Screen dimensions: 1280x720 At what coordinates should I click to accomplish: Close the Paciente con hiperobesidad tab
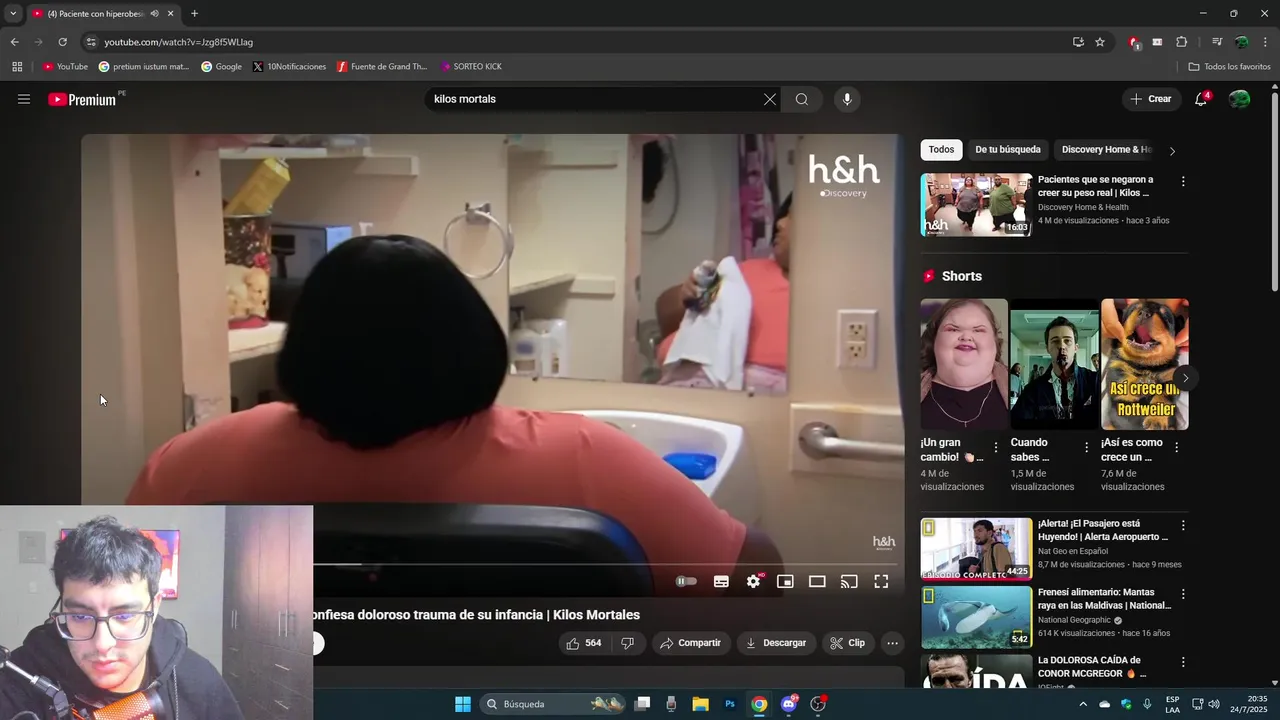(x=171, y=14)
